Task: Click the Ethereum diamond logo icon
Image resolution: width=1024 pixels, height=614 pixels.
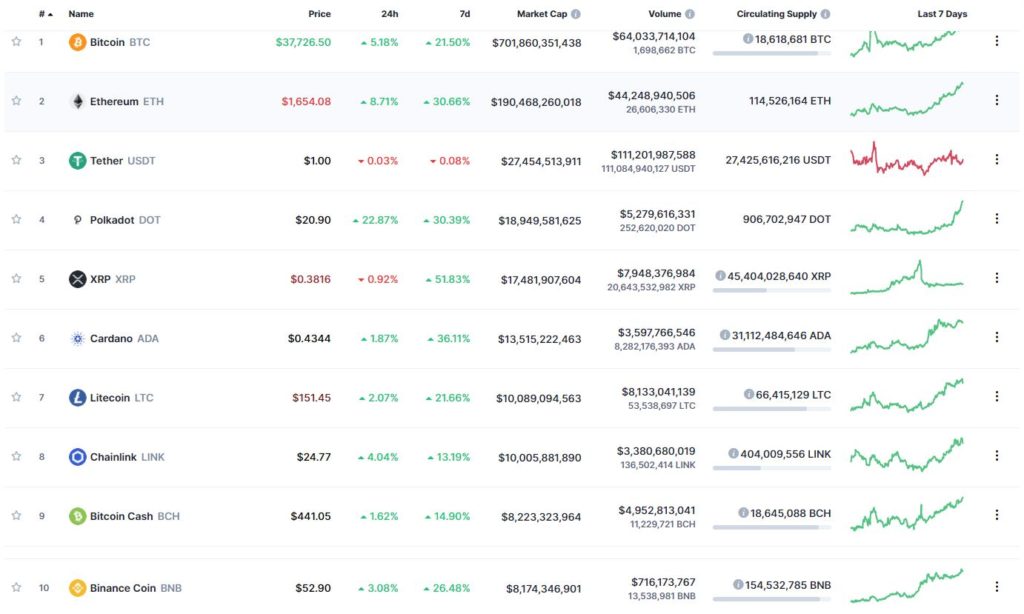Action: pyautogui.click(x=78, y=101)
